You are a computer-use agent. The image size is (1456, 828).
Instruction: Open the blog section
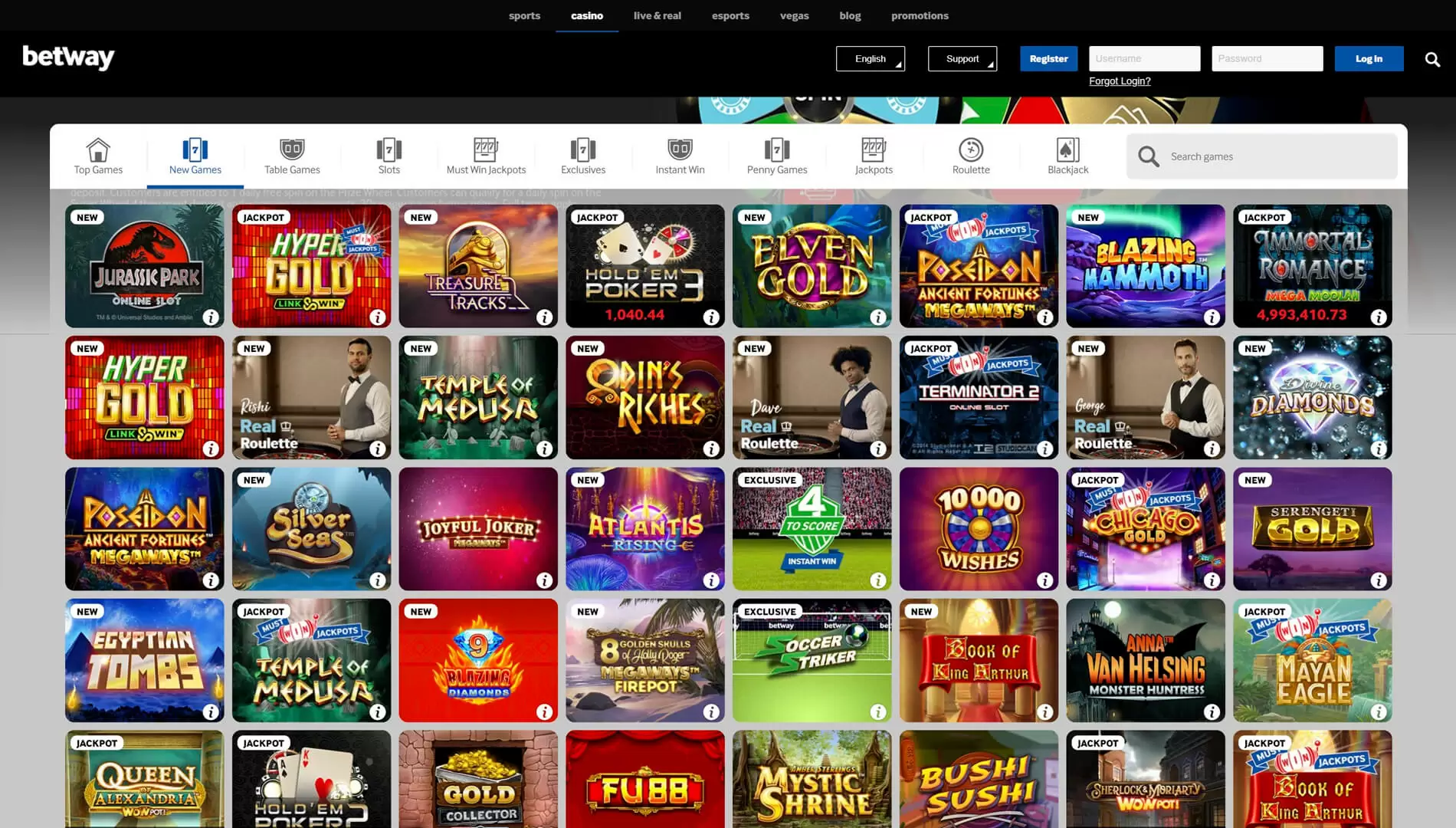pos(850,15)
